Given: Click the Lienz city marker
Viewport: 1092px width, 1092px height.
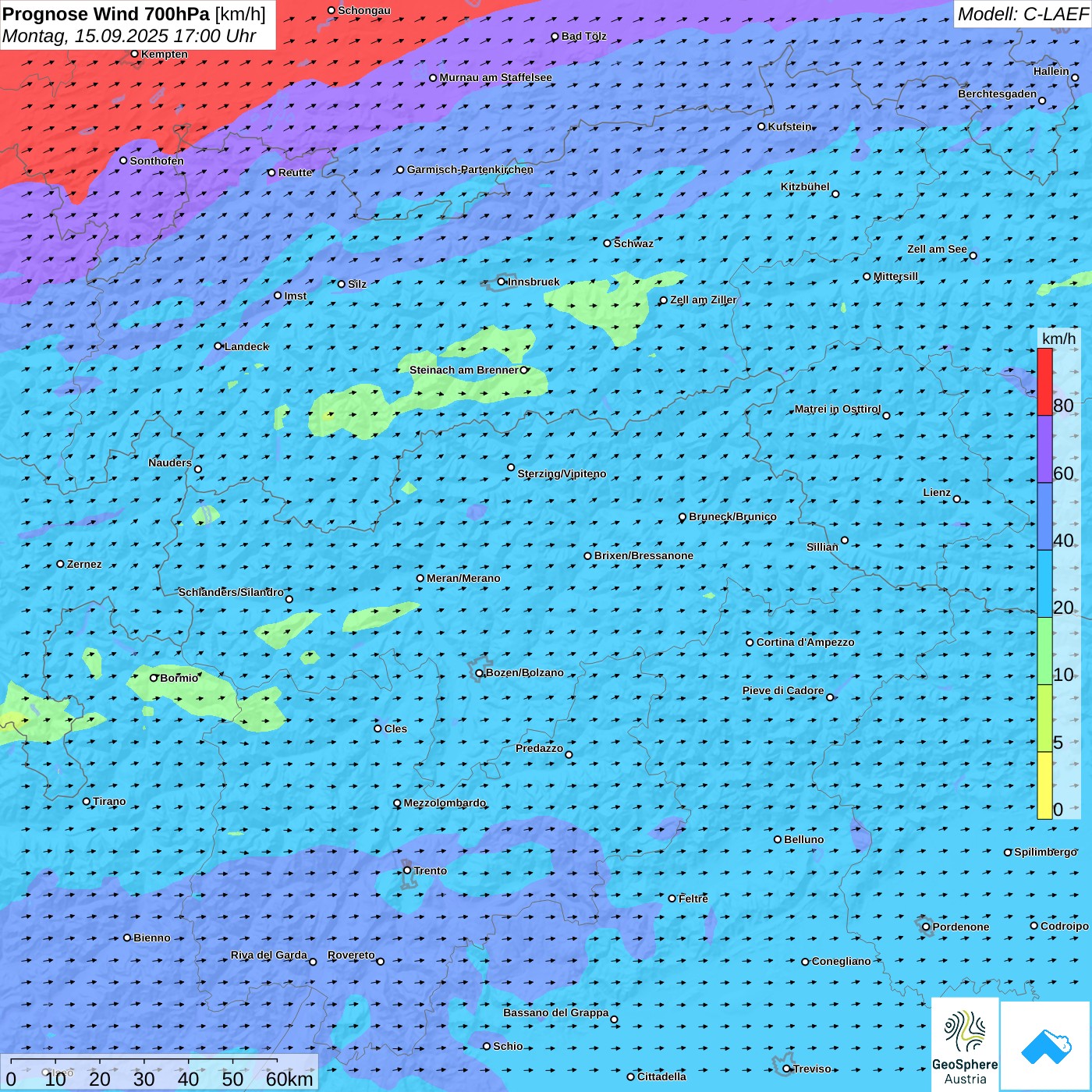Looking at the screenshot, I should [x=957, y=499].
